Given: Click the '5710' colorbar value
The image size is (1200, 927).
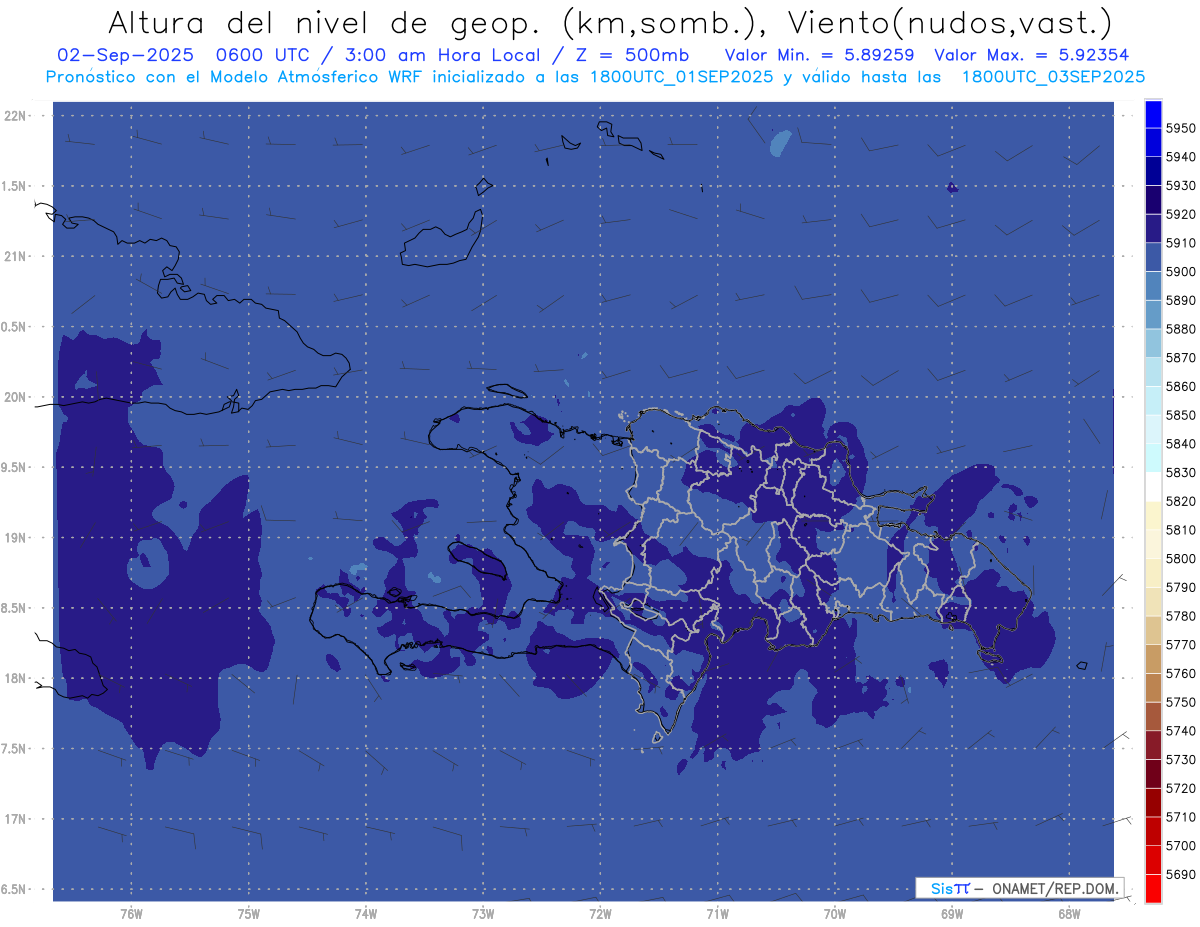Looking at the screenshot, I should [1180, 817].
